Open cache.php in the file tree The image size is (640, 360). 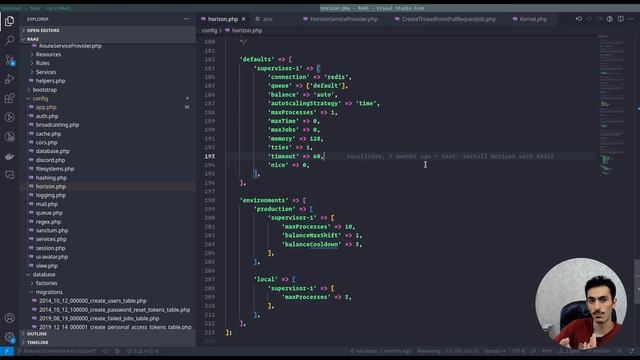tap(48, 134)
